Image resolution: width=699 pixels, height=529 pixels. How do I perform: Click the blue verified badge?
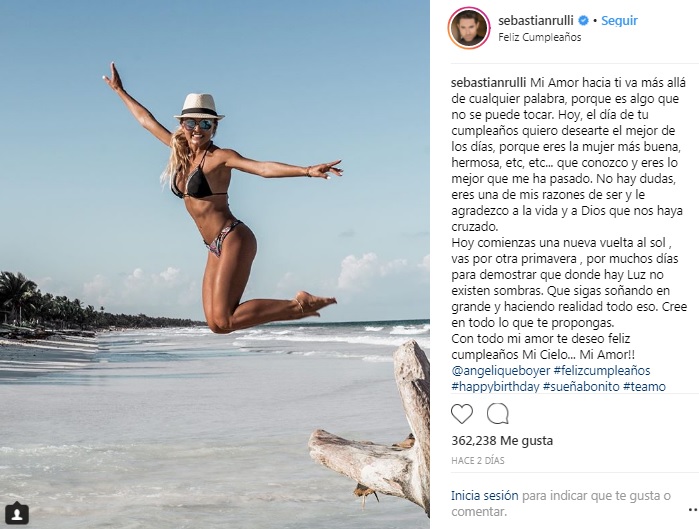pos(583,21)
